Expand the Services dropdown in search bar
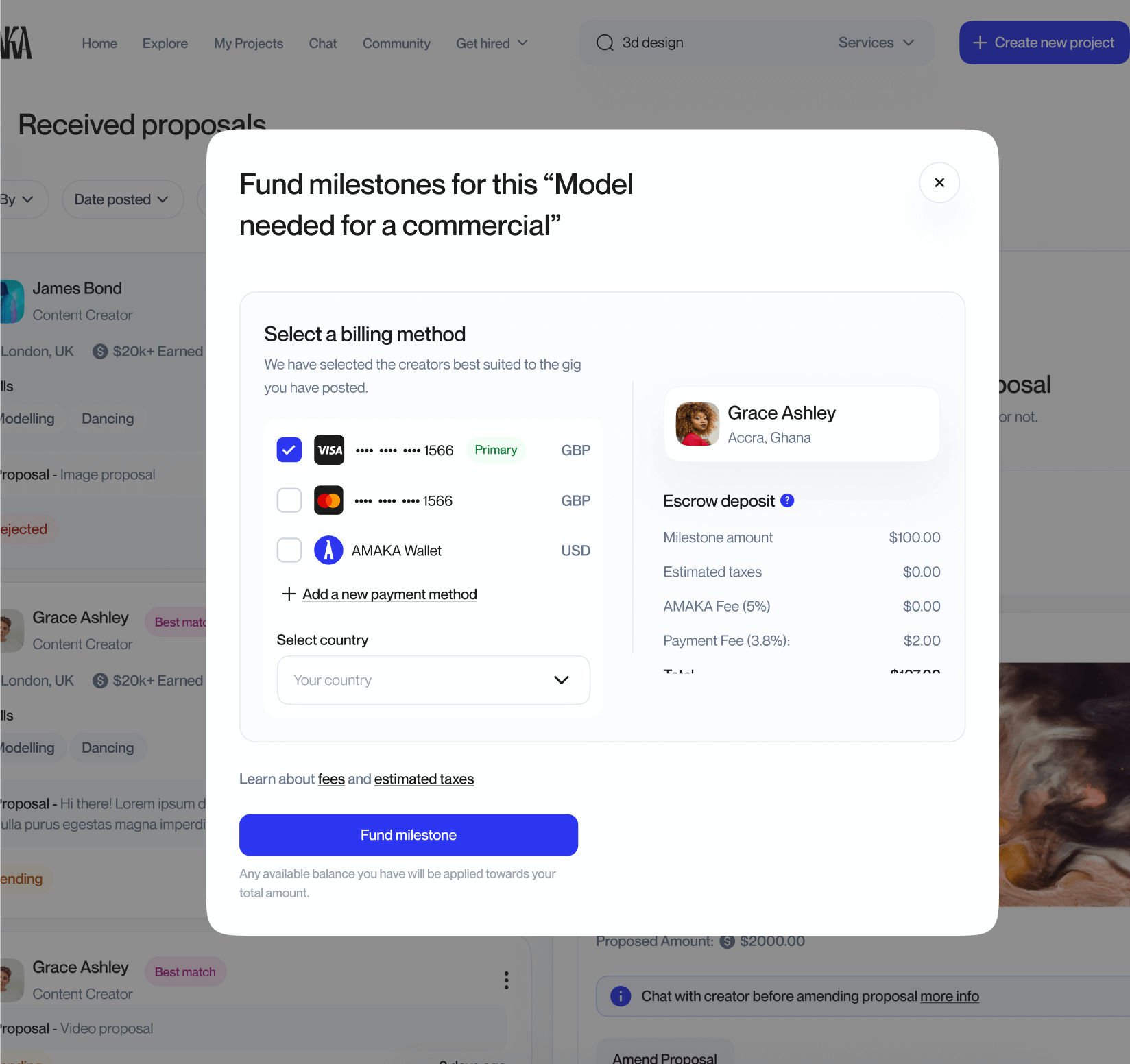This screenshot has height=1064, width=1130. coord(876,43)
